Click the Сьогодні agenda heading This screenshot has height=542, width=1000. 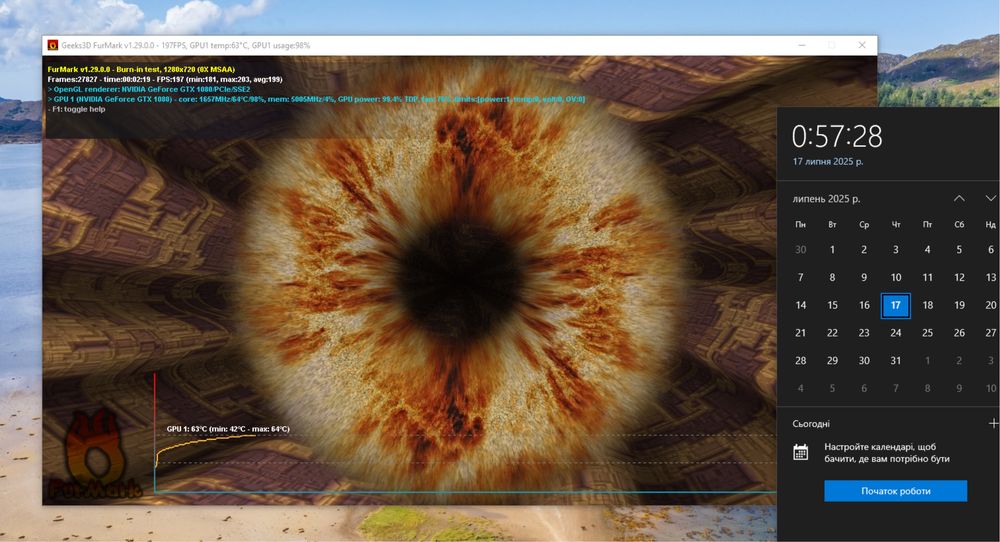[811, 423]
